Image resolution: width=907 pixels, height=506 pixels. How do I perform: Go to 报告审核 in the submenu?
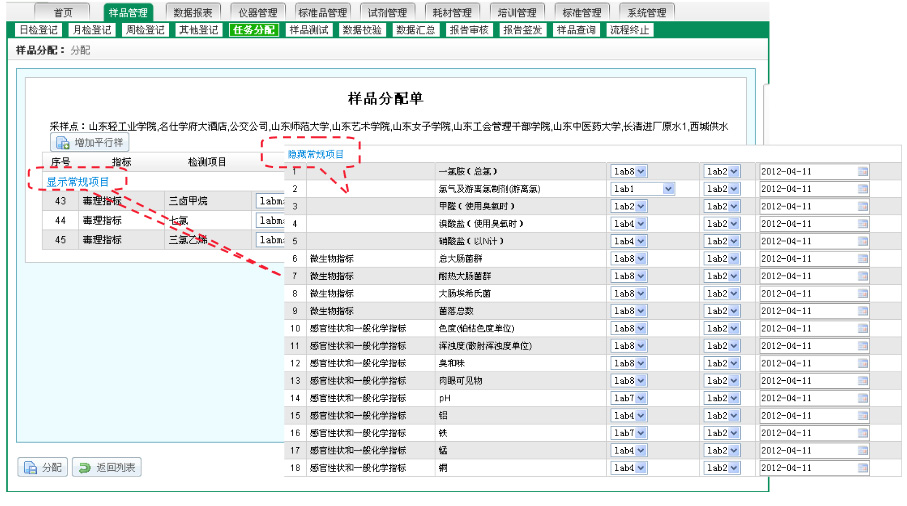(x=469, y=30)
